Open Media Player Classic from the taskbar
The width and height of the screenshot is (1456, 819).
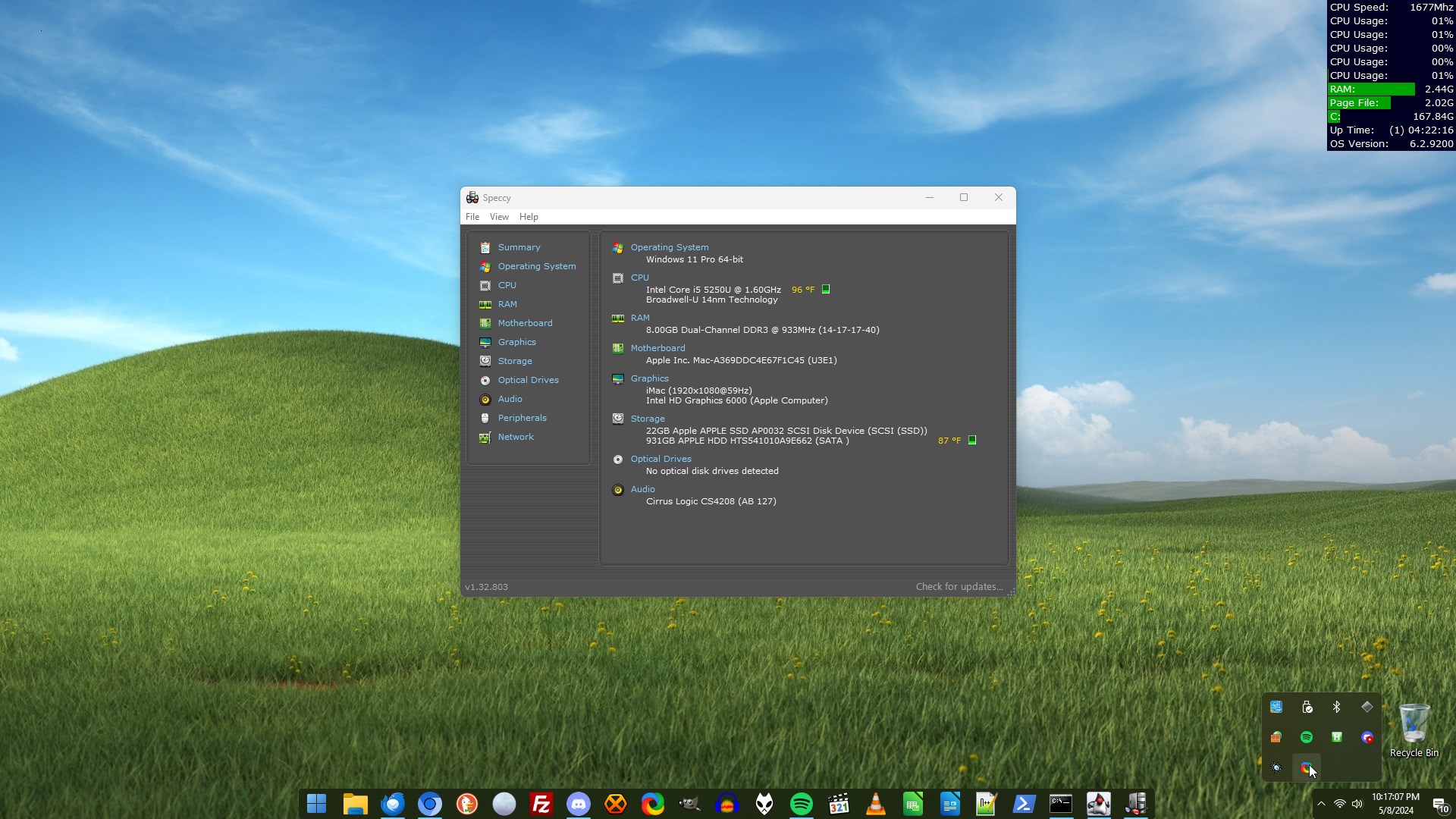[x=839, y=804]
